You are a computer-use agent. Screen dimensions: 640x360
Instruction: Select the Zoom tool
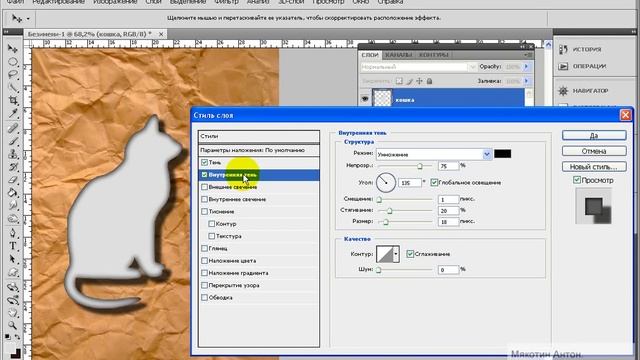click(13, 325)
